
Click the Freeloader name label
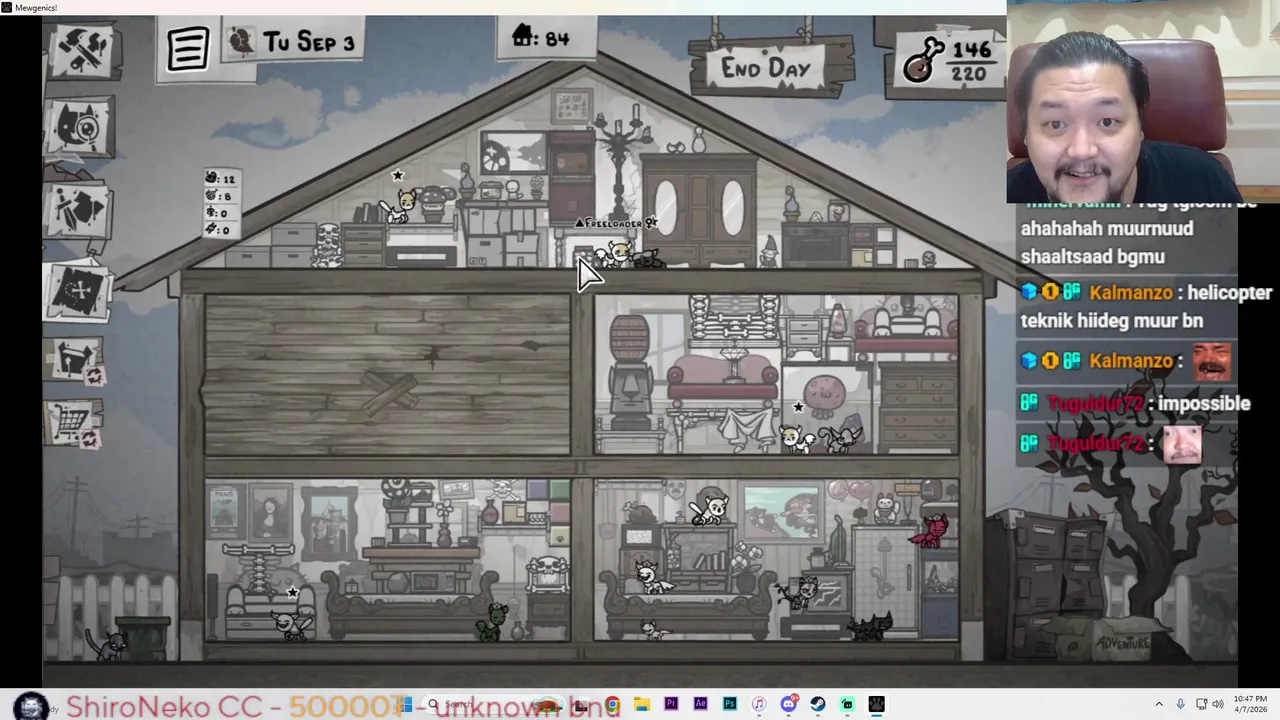pos(613,223)
